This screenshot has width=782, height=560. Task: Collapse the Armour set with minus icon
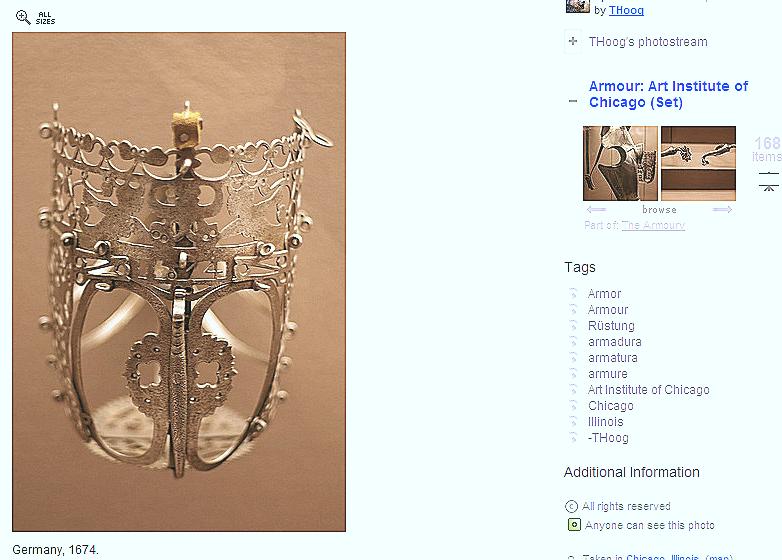point(573,101)
